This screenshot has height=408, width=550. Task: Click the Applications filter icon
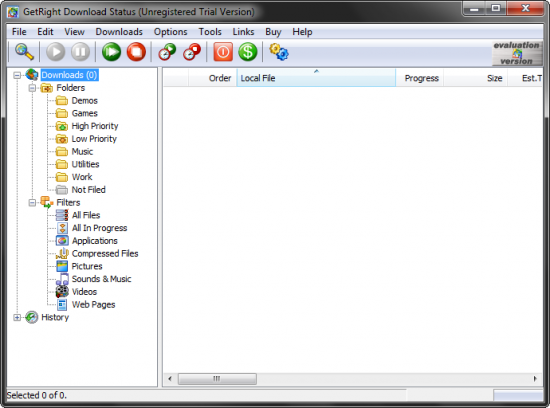pos(62,241)
